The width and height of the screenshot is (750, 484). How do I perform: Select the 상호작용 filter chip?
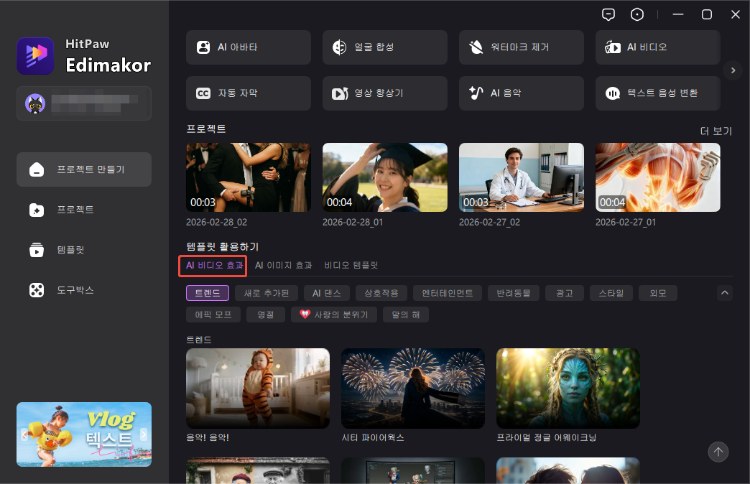381,293
